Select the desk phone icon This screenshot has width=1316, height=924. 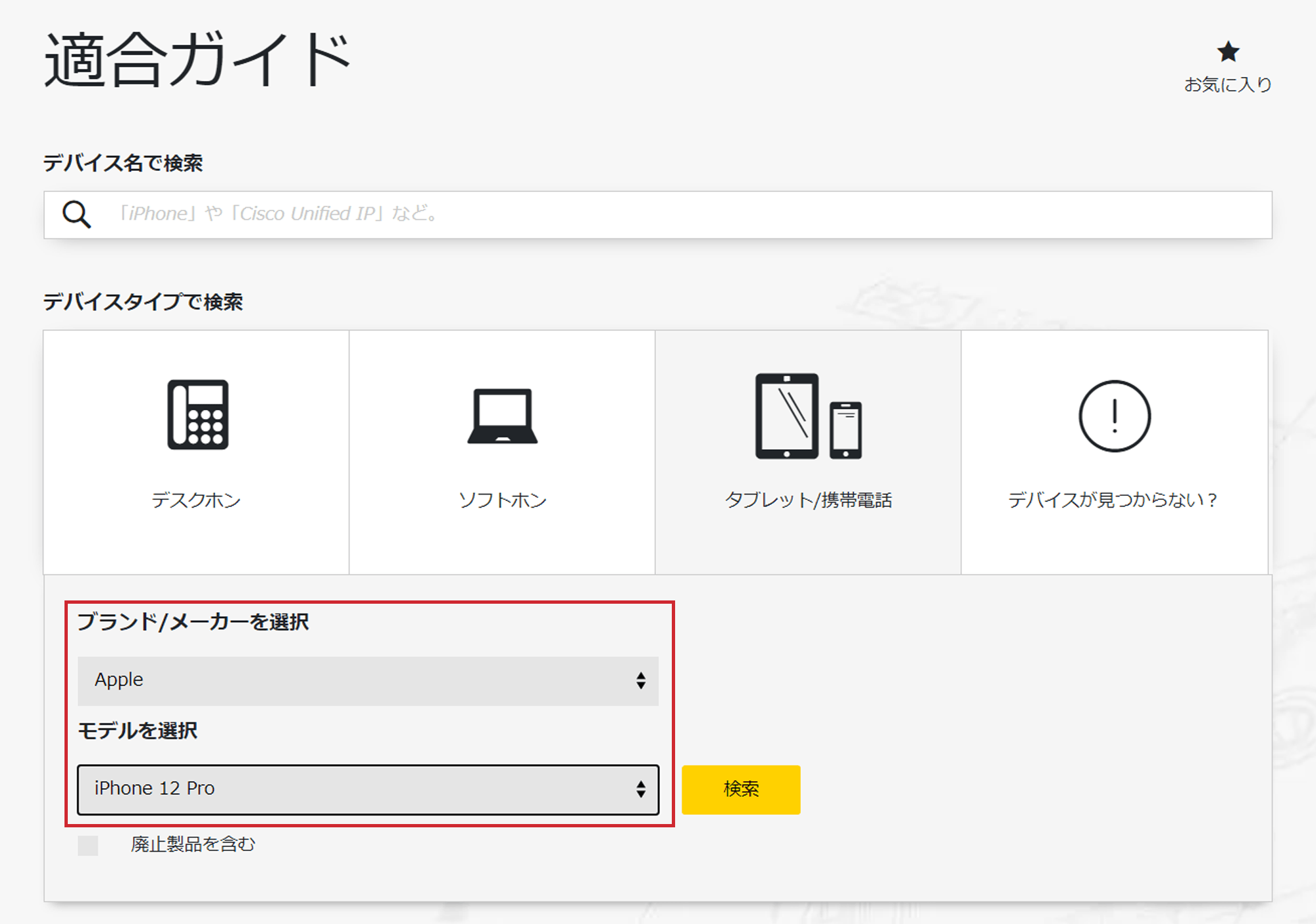tap(198, 414)
